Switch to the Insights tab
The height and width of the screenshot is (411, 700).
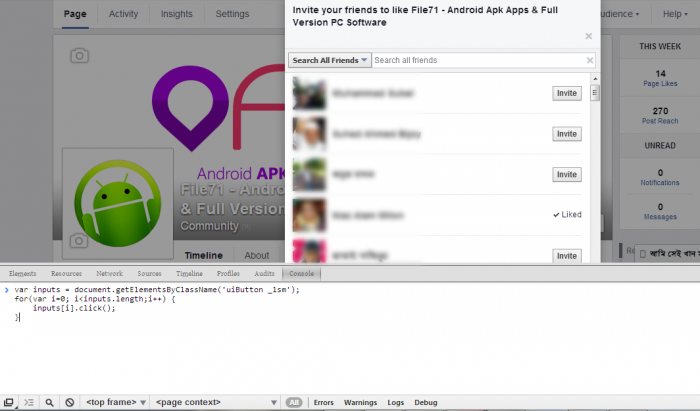click(x=176, y=14)
